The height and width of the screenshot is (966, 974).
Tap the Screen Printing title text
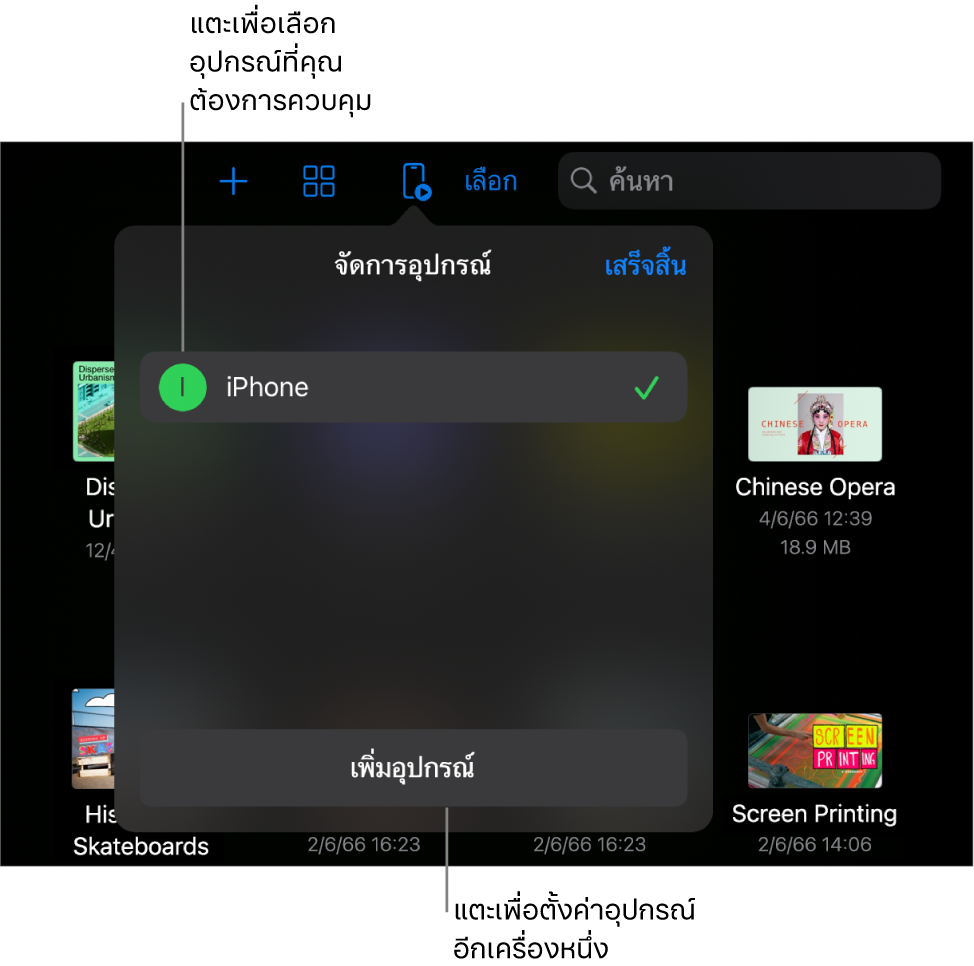[814, 814]
